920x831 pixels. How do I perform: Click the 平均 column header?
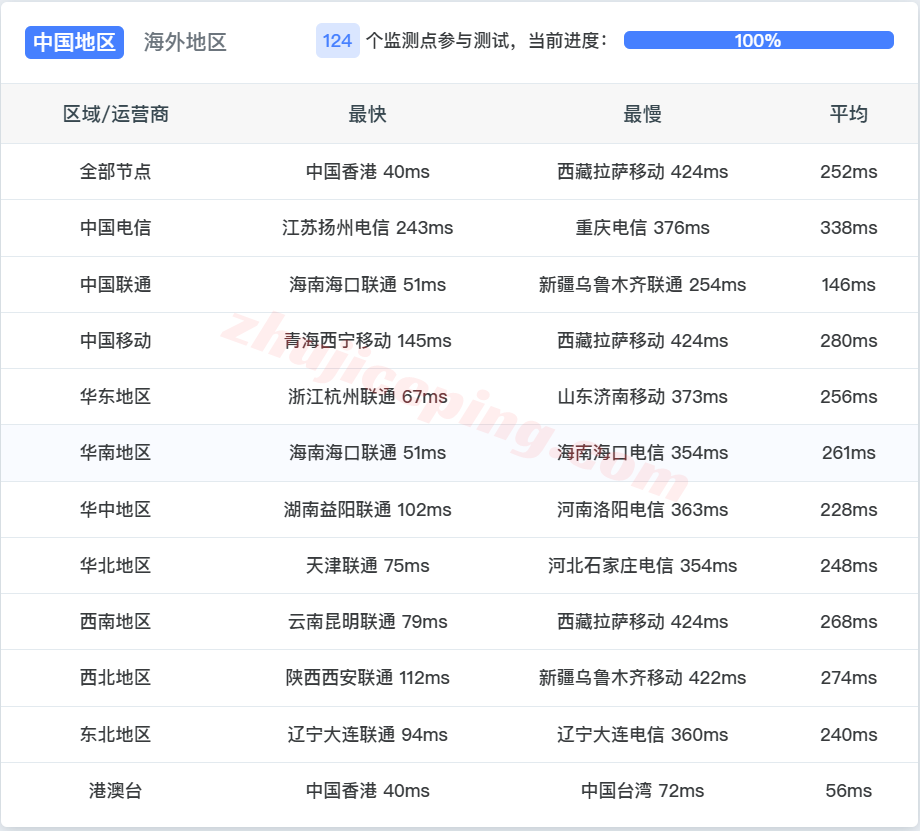[847, 114]
